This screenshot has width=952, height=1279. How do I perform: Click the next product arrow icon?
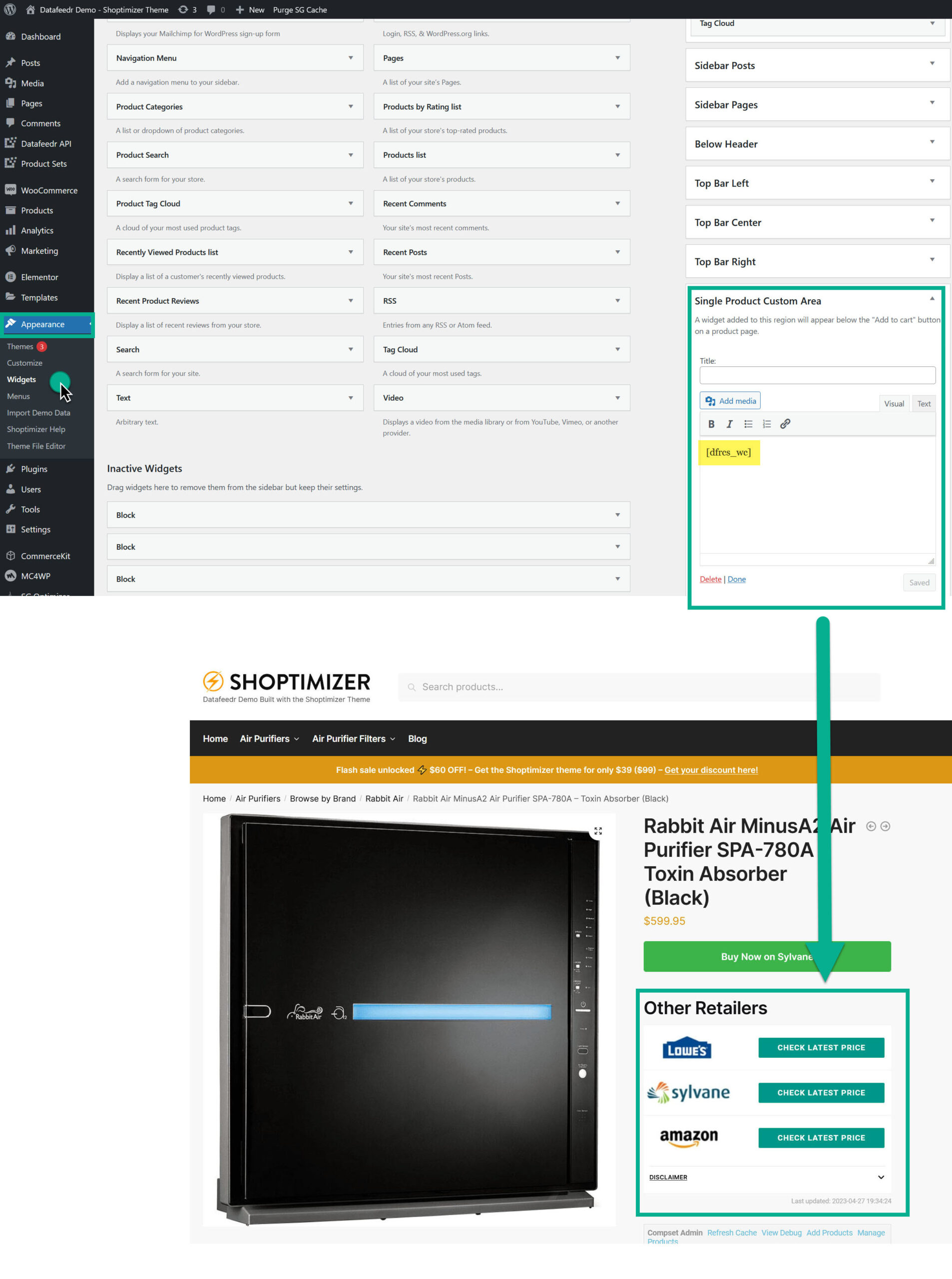[885, 826]
